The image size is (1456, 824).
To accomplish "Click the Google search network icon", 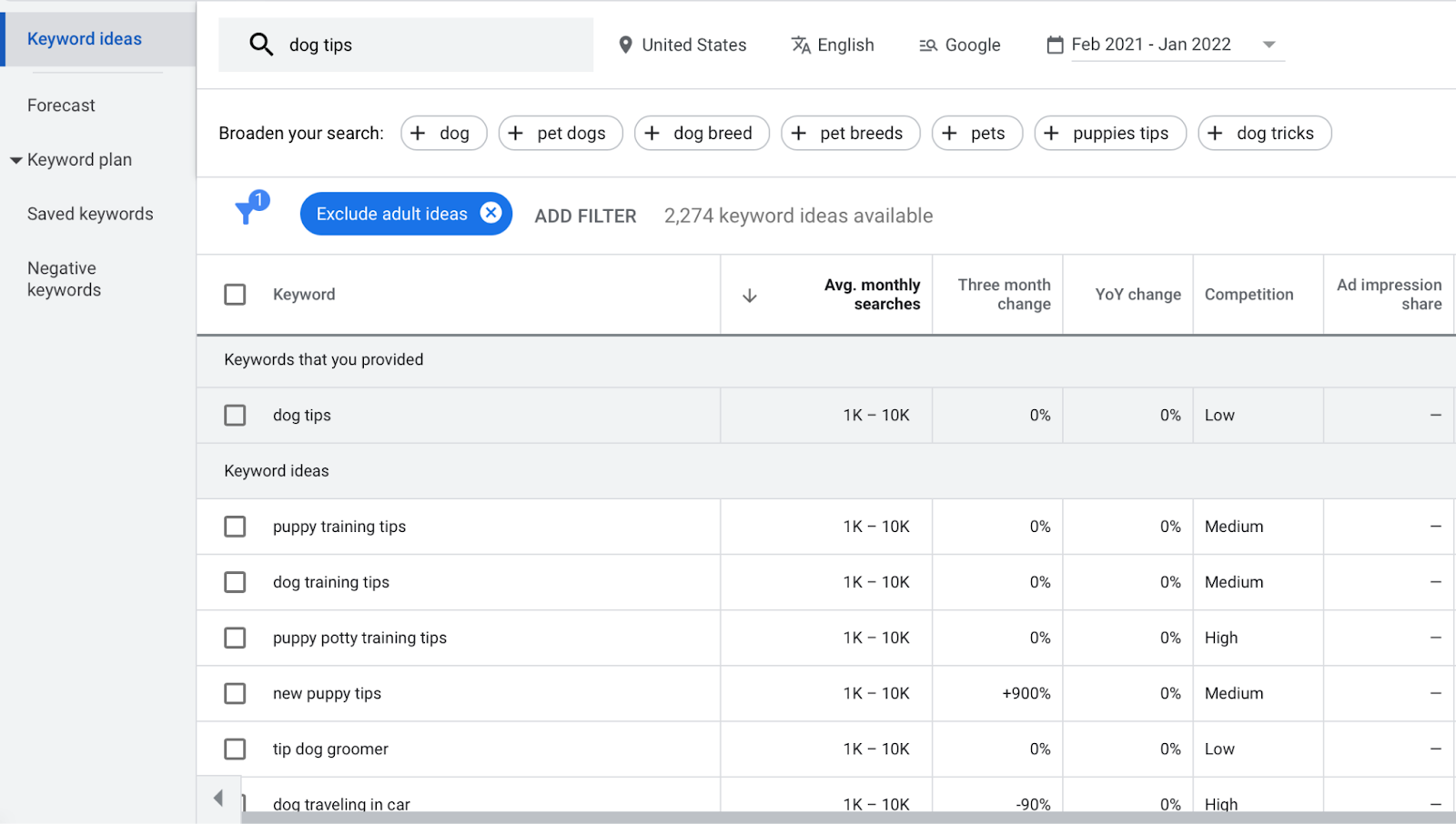I will [928, 45].
